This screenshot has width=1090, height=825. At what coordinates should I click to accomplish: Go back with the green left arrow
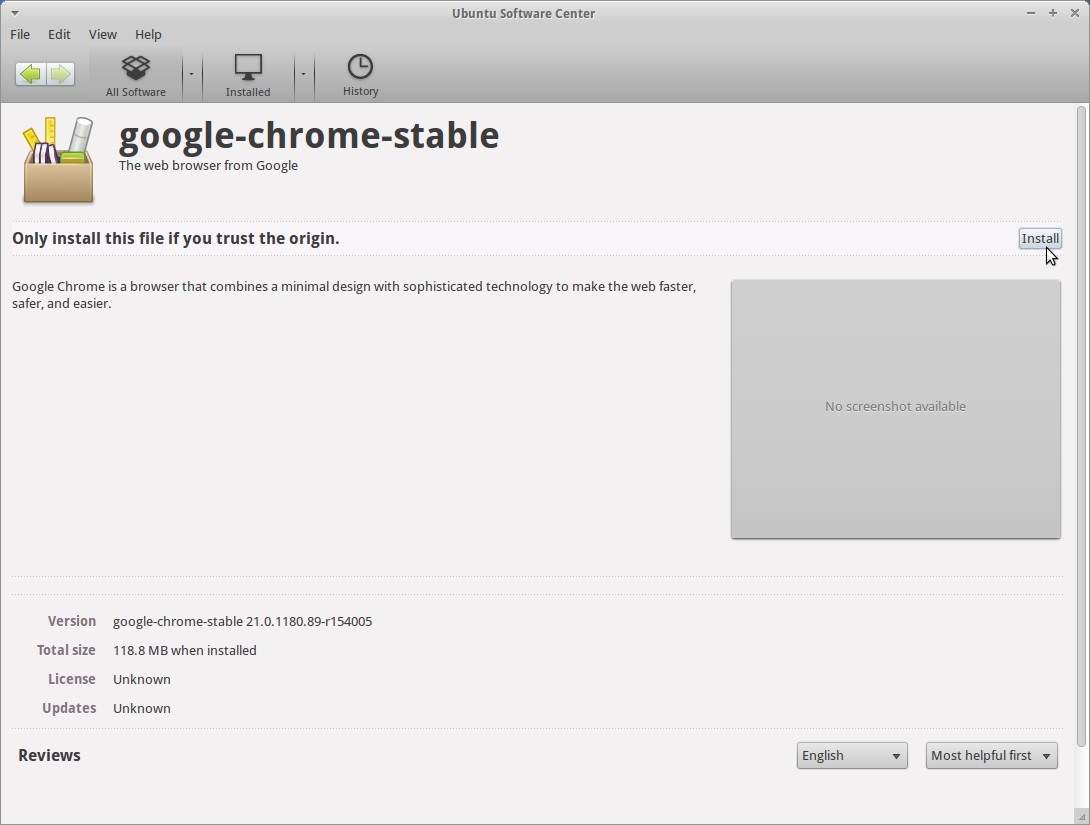coord(30,74)
